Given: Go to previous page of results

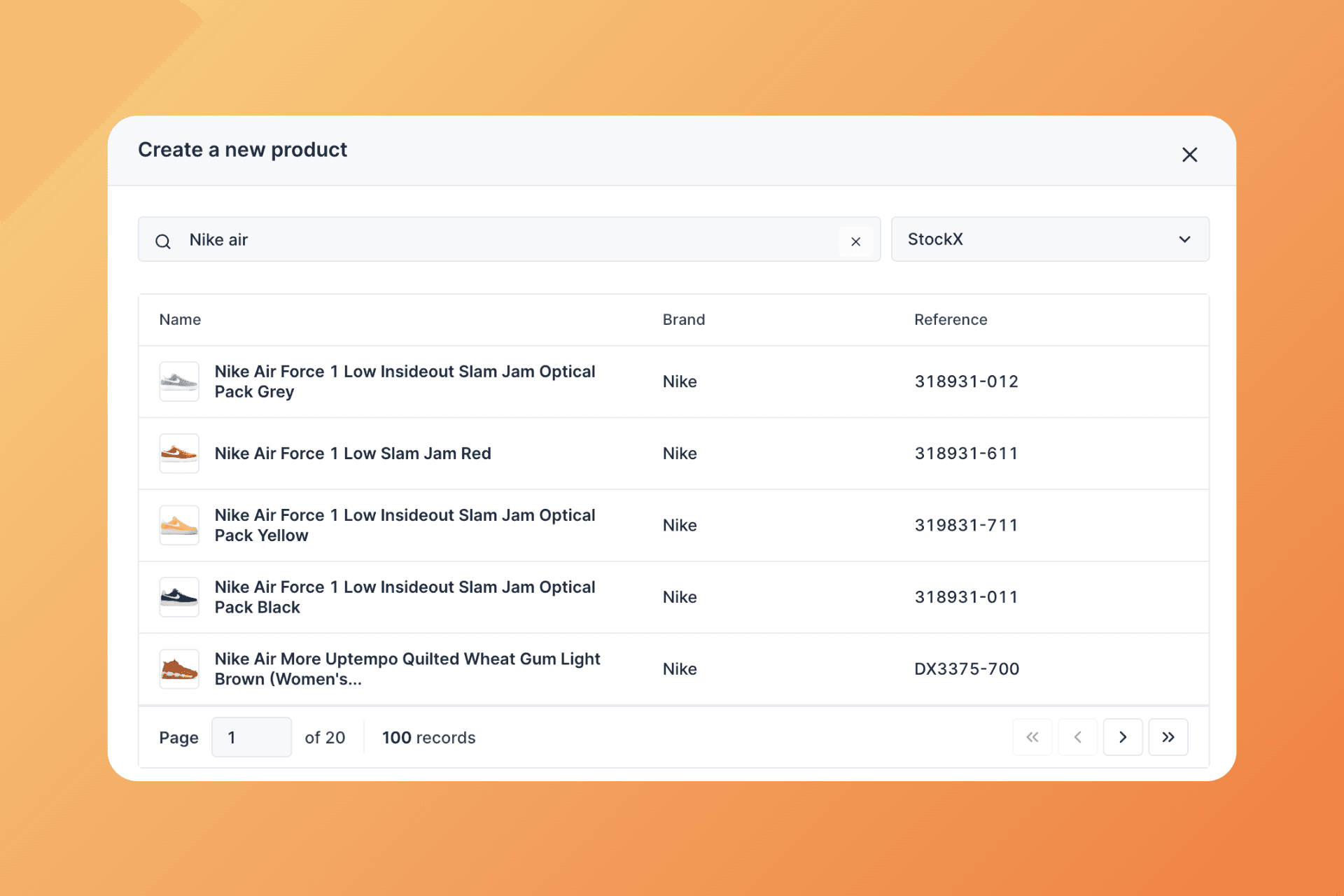Looking at the screenshot, I should click(1077, 737).
